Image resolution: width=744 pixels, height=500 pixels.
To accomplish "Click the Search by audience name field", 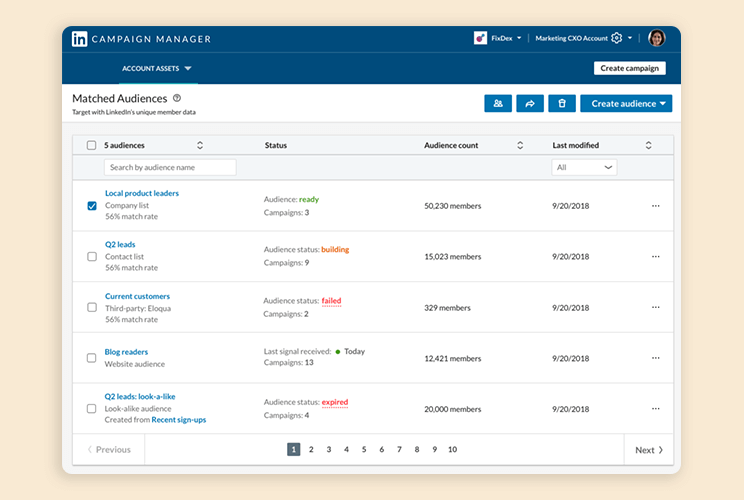I will [170, 167].
